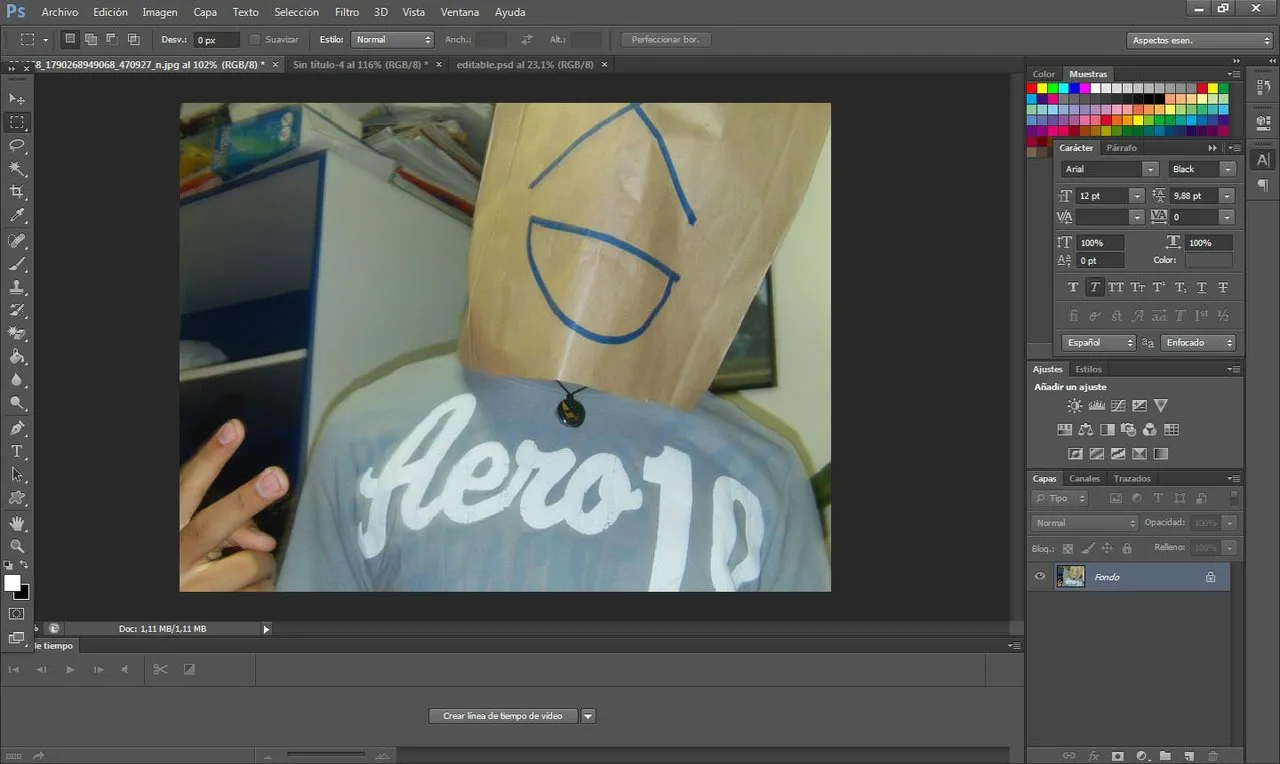Open the Filtro menu
1280x764 pixels.
click(x=347, y=12)
